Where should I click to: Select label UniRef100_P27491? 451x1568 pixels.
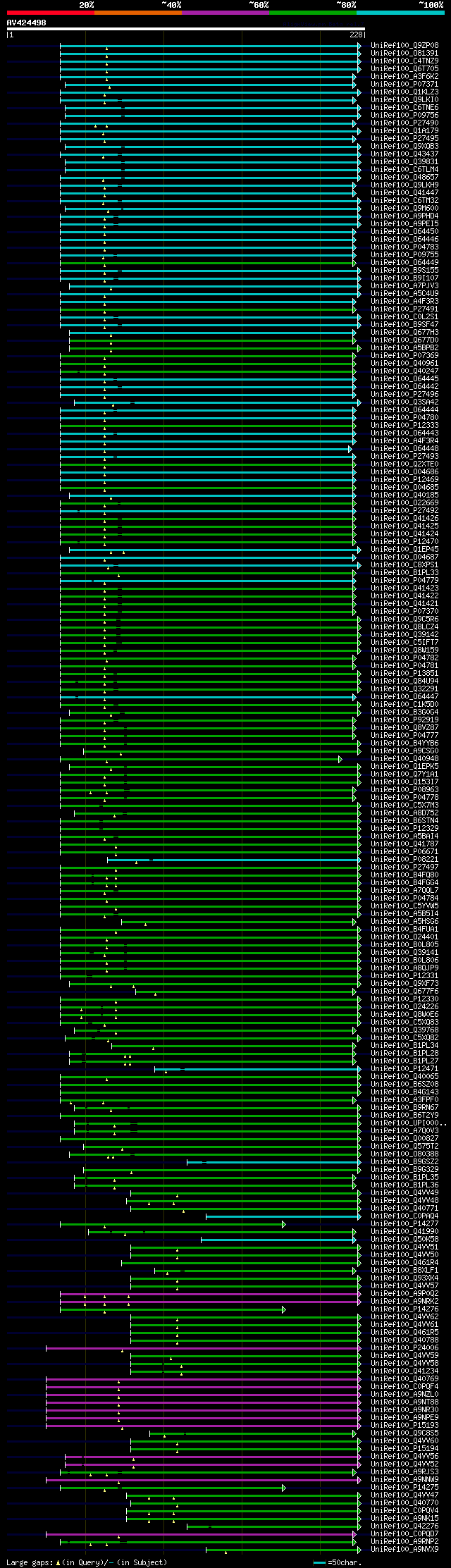(404, 309)
